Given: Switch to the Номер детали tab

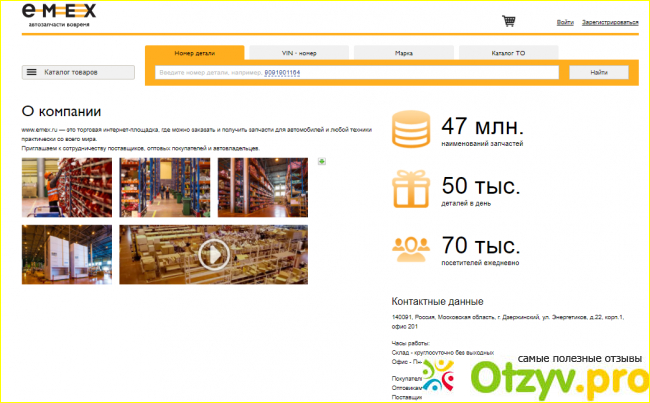Looking at the screenshot, I should 195,52.
